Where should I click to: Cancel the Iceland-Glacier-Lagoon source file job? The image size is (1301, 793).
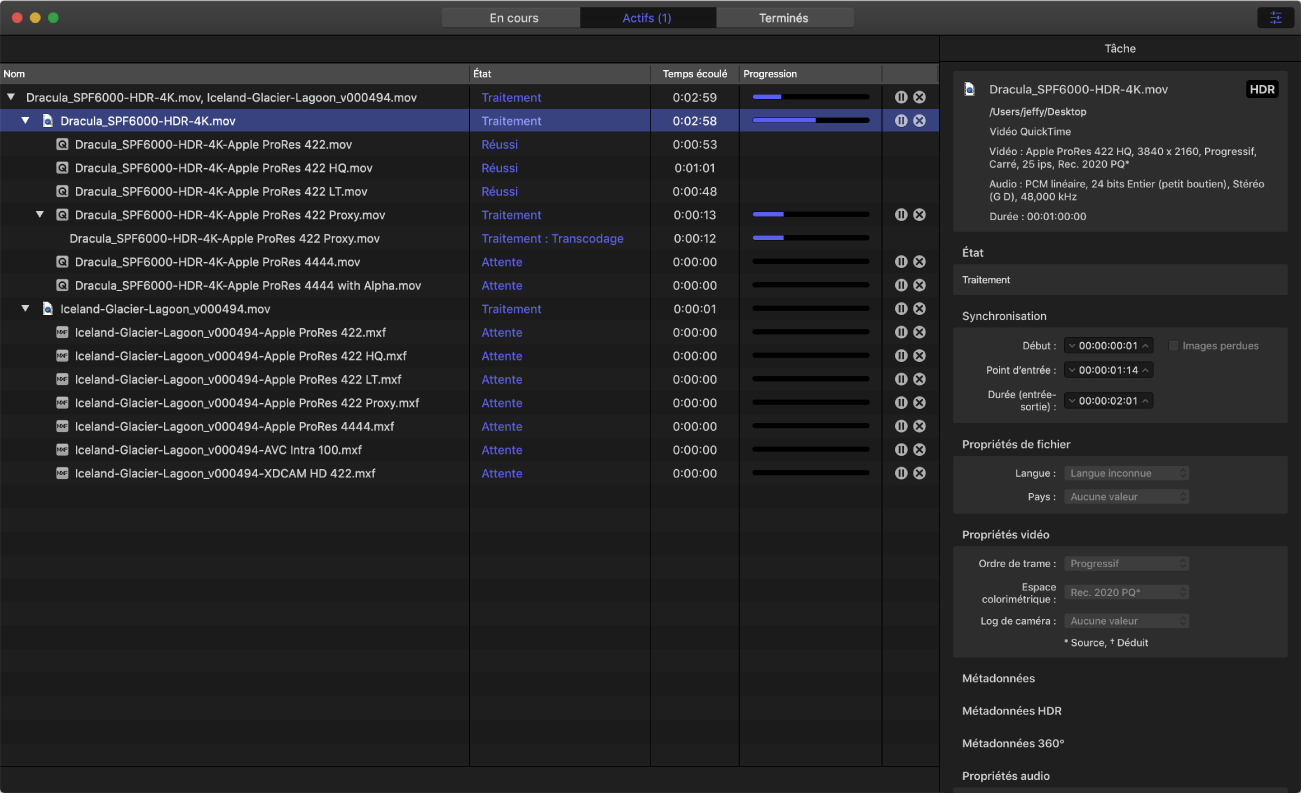point(919,309)
